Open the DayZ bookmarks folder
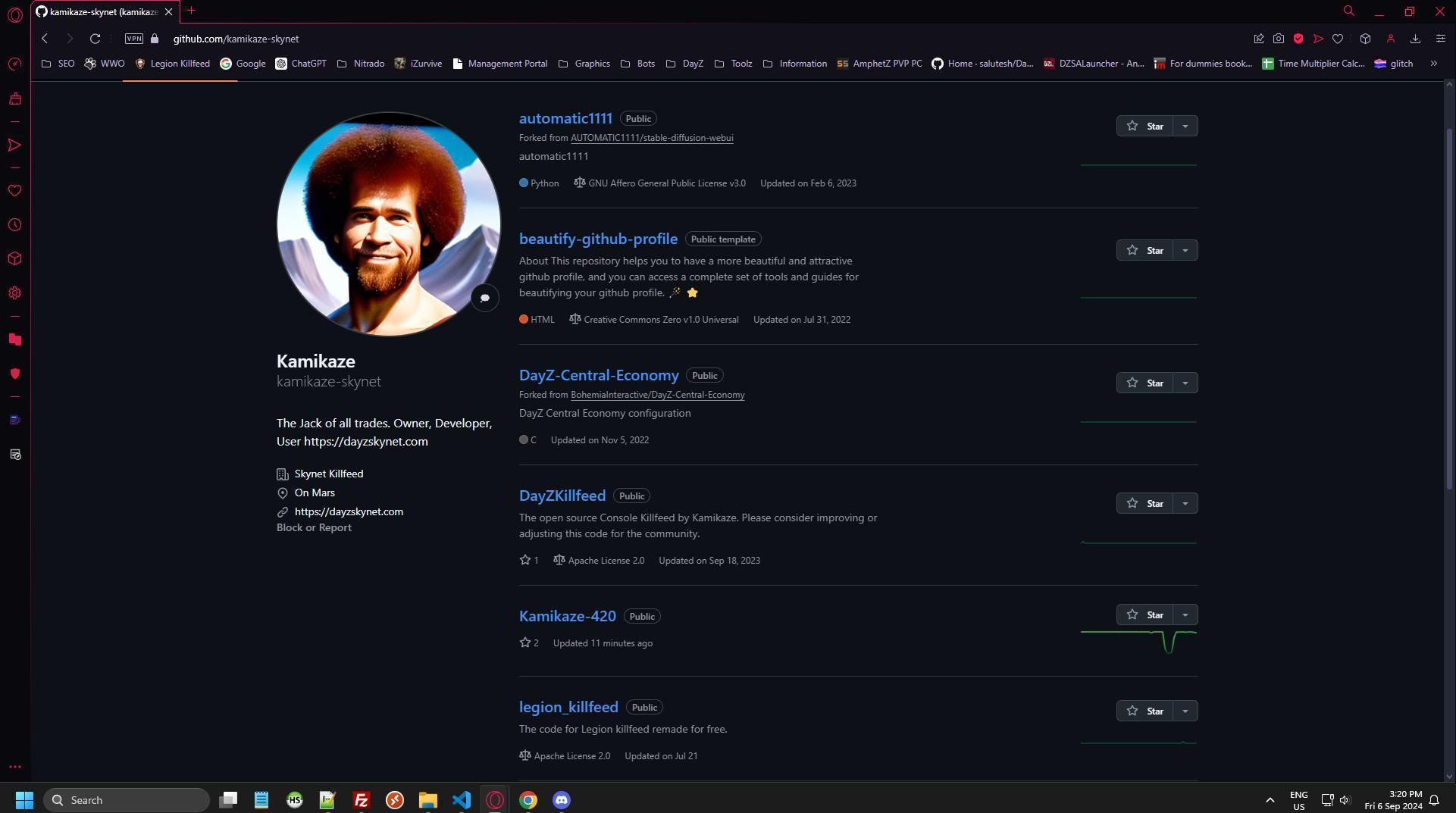Screen dimensions: 1456x813 (x=684, y=64)
